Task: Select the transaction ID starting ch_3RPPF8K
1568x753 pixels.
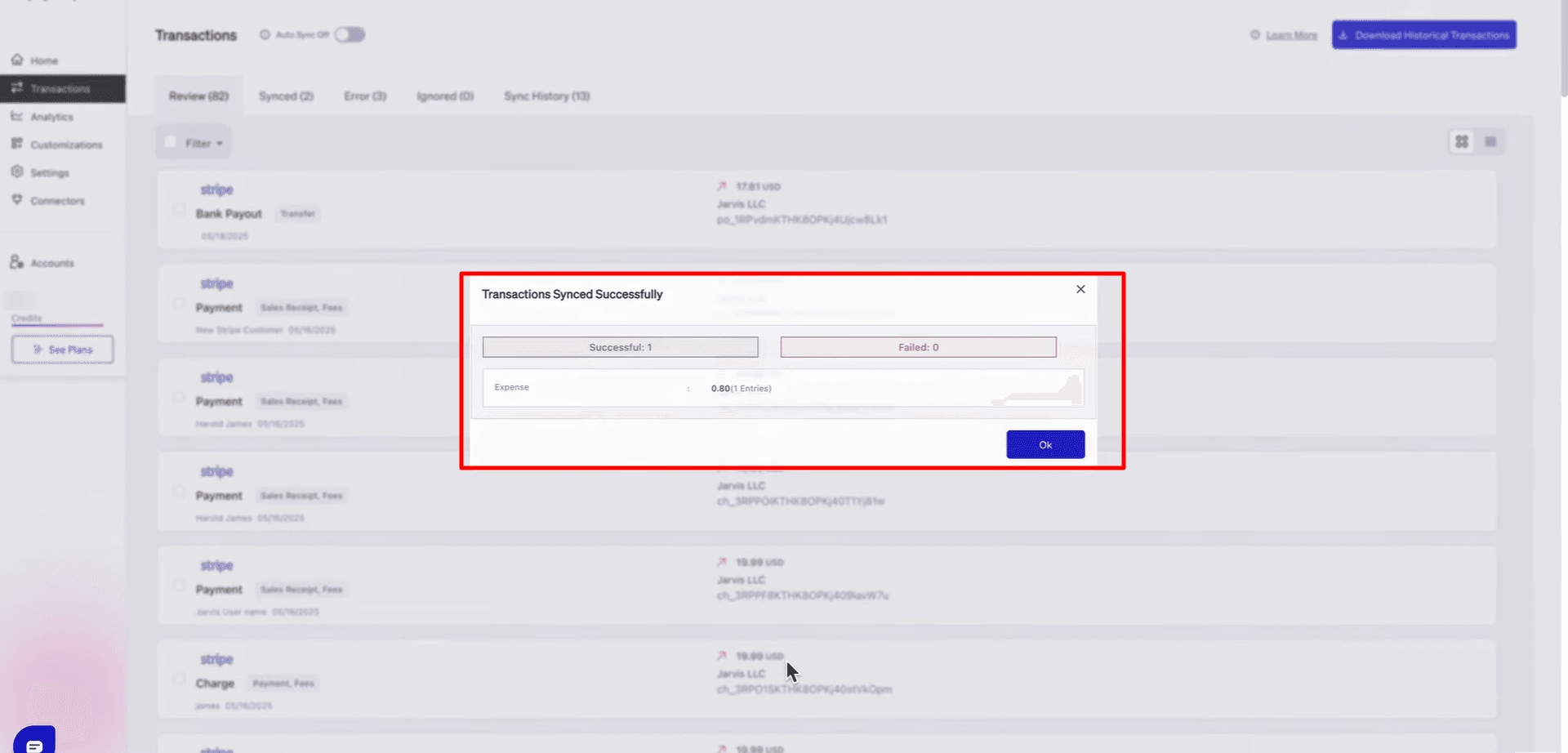Action: click(803, 595)
